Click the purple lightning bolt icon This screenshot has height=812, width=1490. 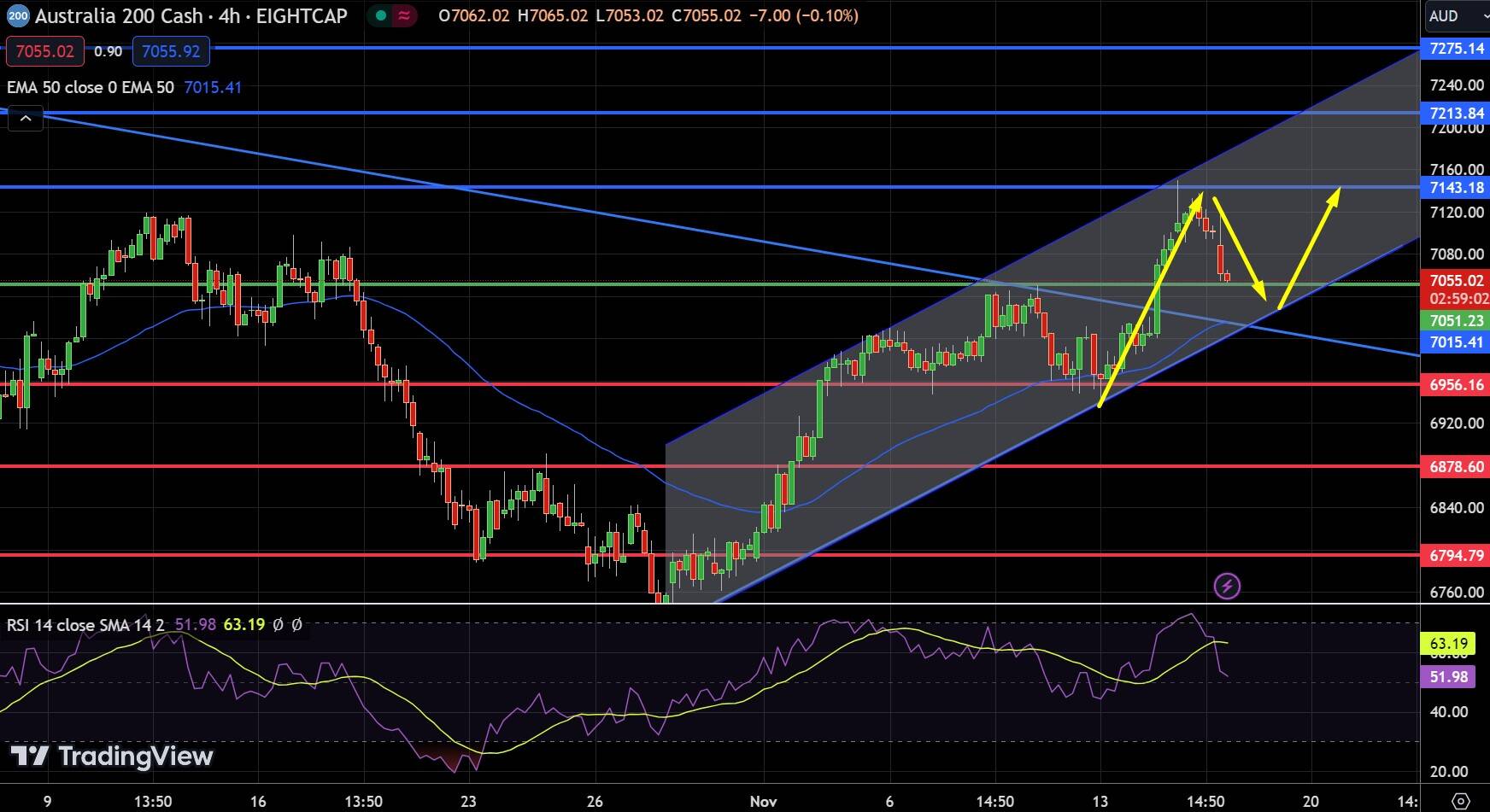pos(1227,586)
